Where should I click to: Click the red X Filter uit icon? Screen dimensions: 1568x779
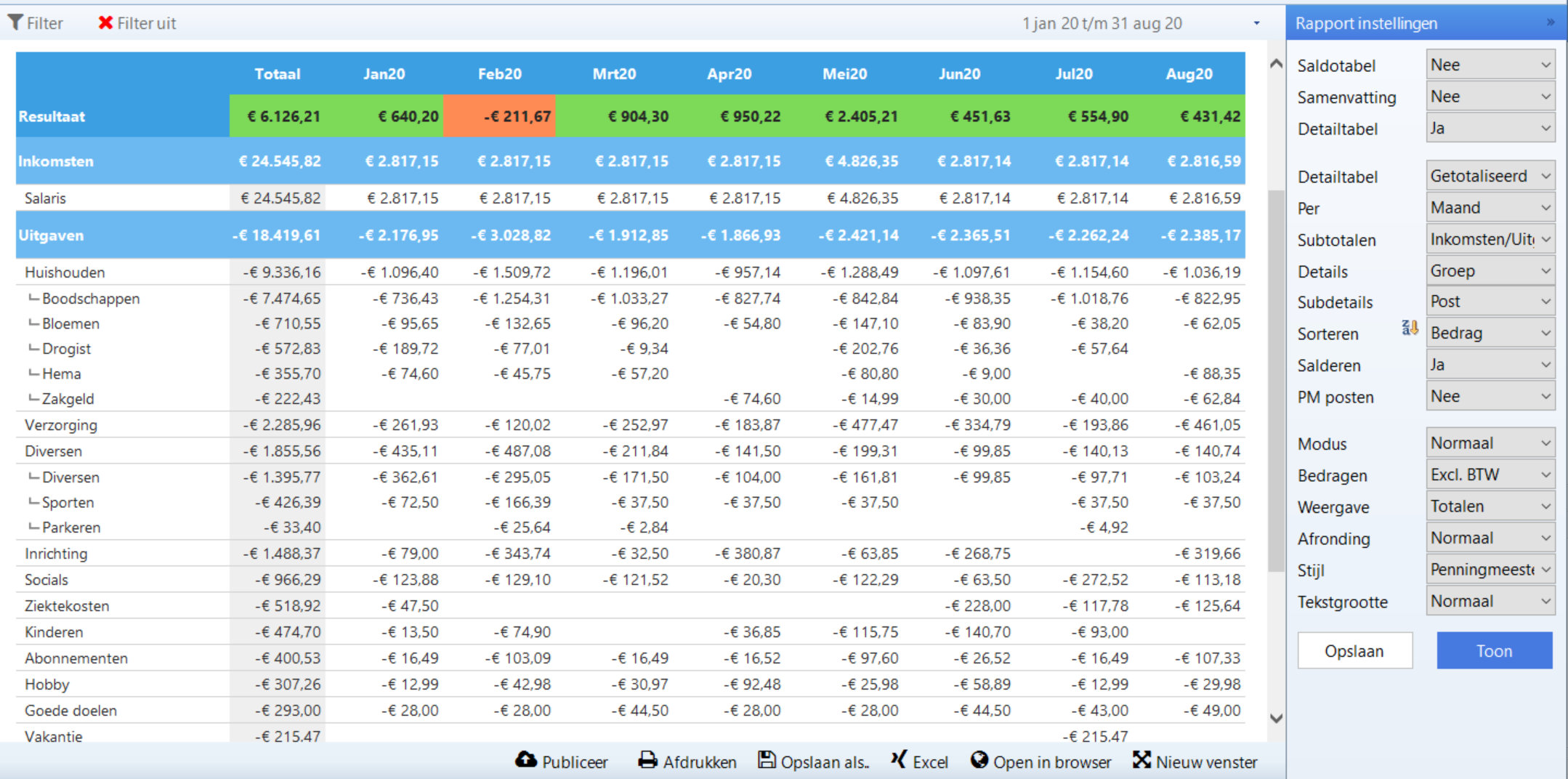point(105,23)
